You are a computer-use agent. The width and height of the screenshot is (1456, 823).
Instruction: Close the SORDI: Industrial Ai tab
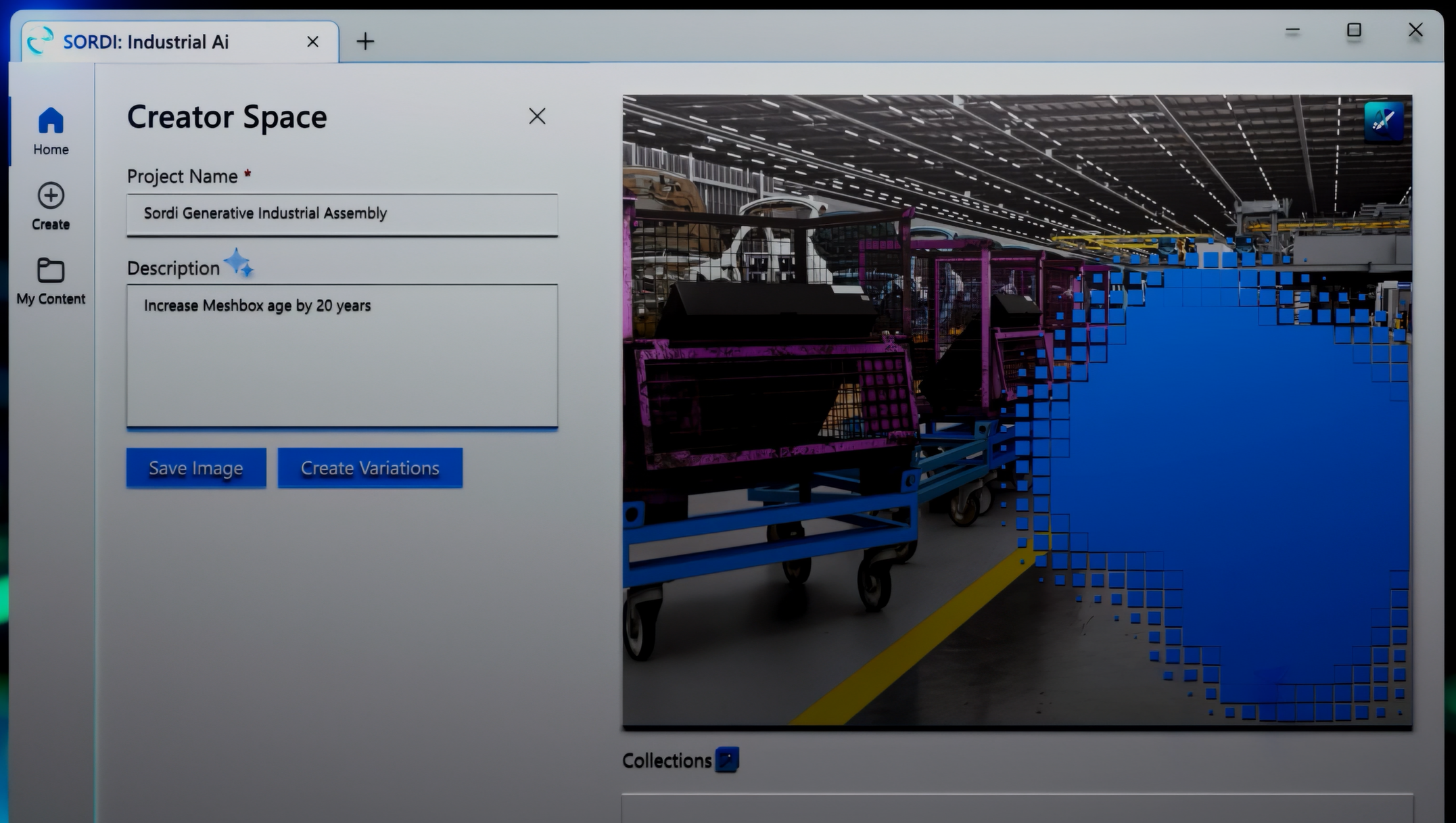(312, 42)
